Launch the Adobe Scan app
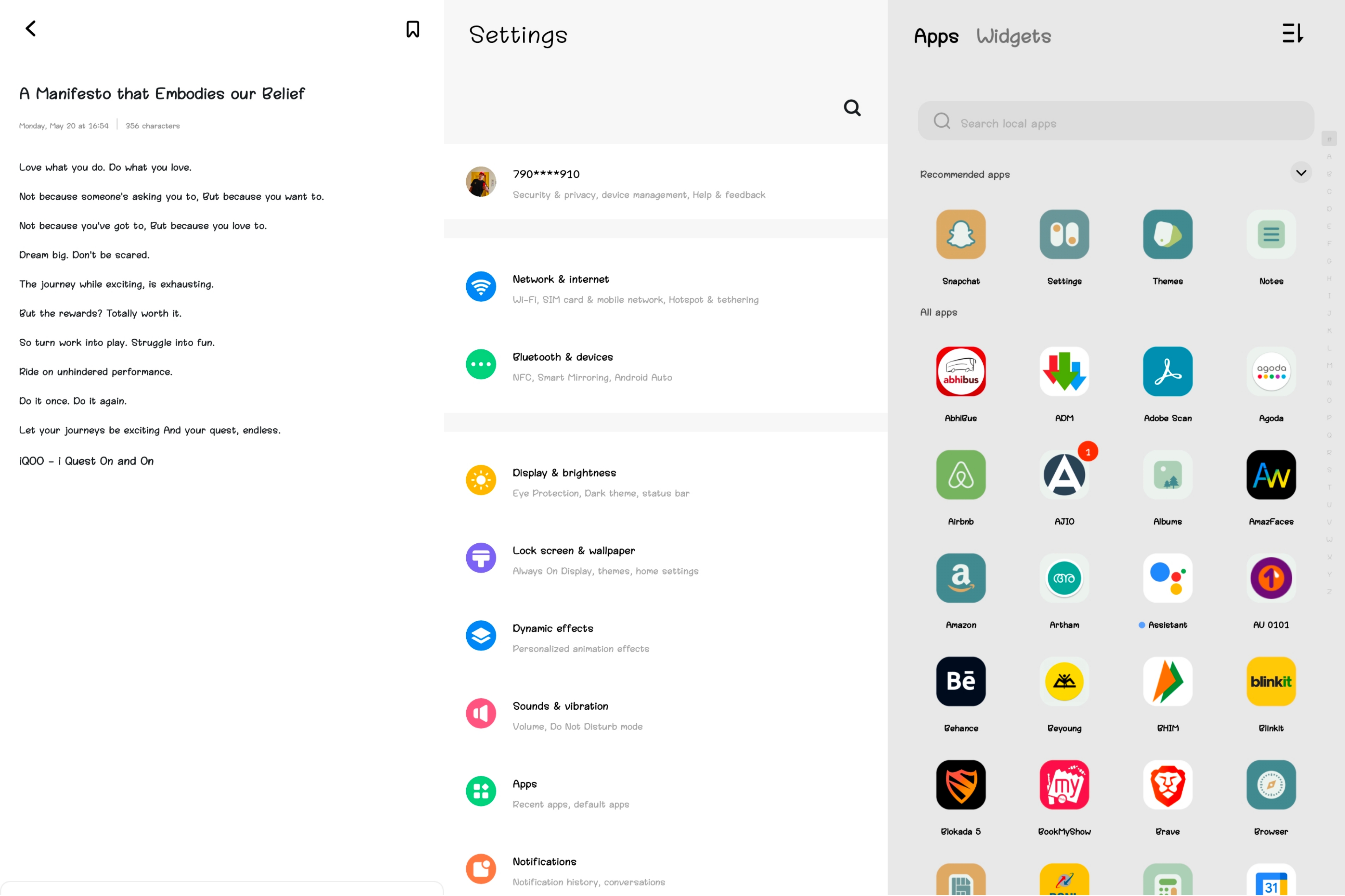 point(1167,371)
